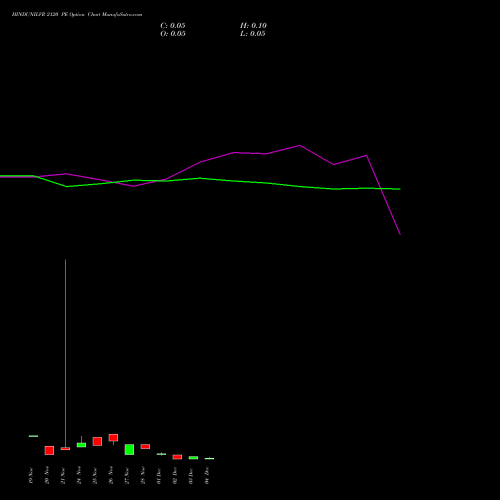Click the red candle above 25 Nov

coord(97,441)
